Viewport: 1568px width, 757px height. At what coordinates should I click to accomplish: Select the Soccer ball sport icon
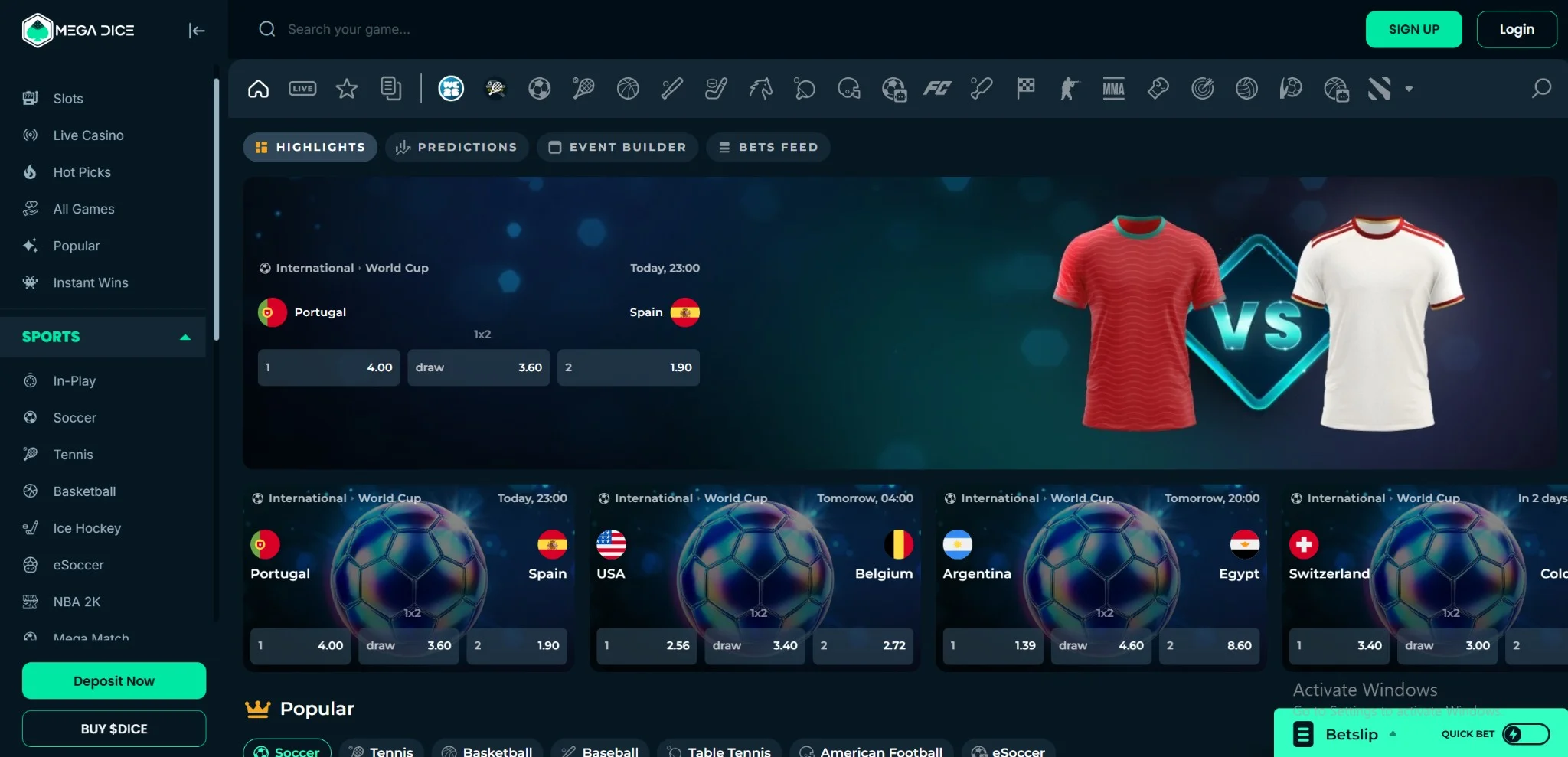pyautogui.click(x=540, y=89)
